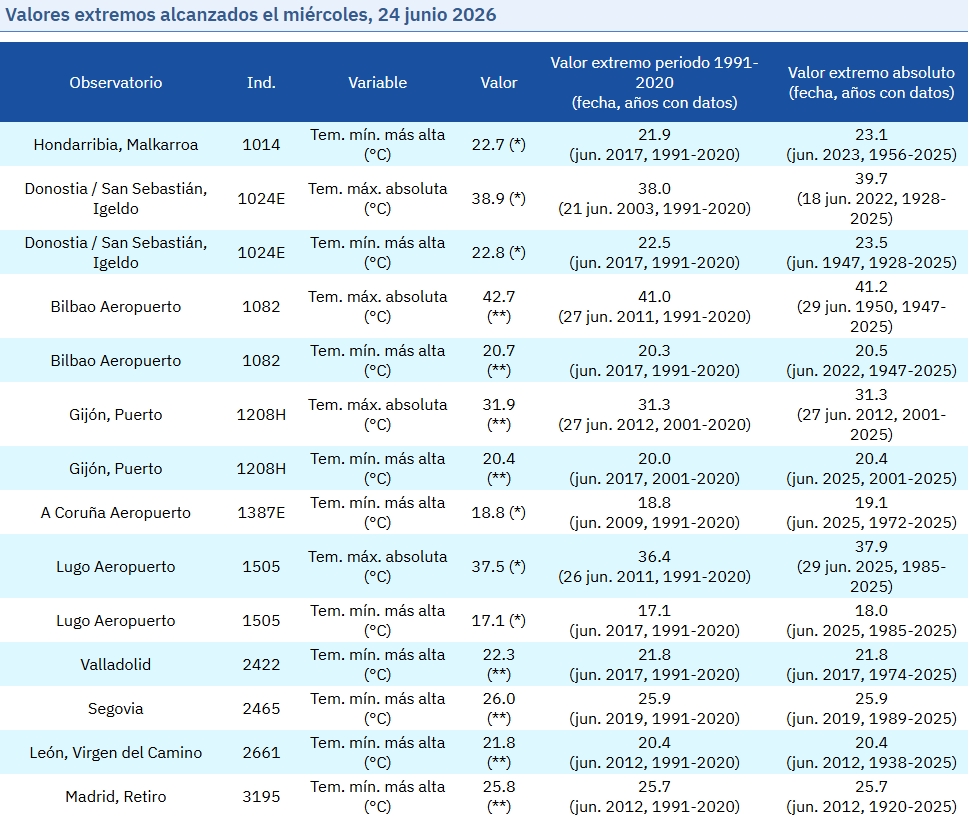The width and height of the screenshot is (969, 817).
Task: Select León, Virgen del Camino row
Action: (484, 752)
